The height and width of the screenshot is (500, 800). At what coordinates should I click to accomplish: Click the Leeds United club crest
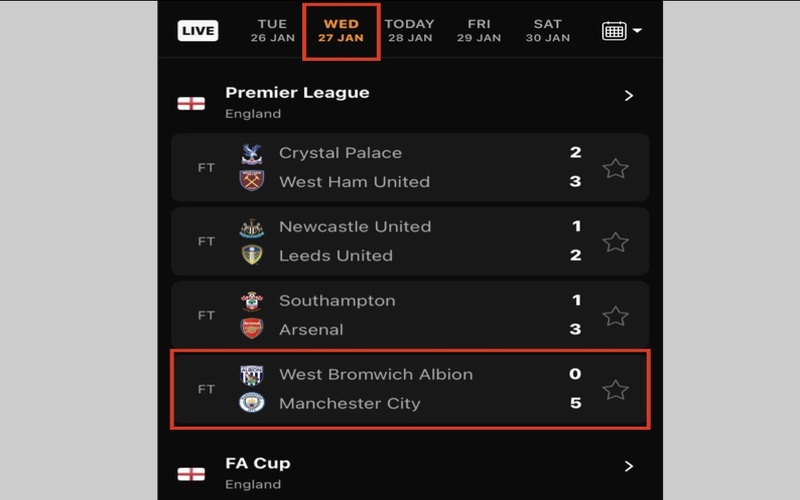pyautogui.click(x=252, y=256)
